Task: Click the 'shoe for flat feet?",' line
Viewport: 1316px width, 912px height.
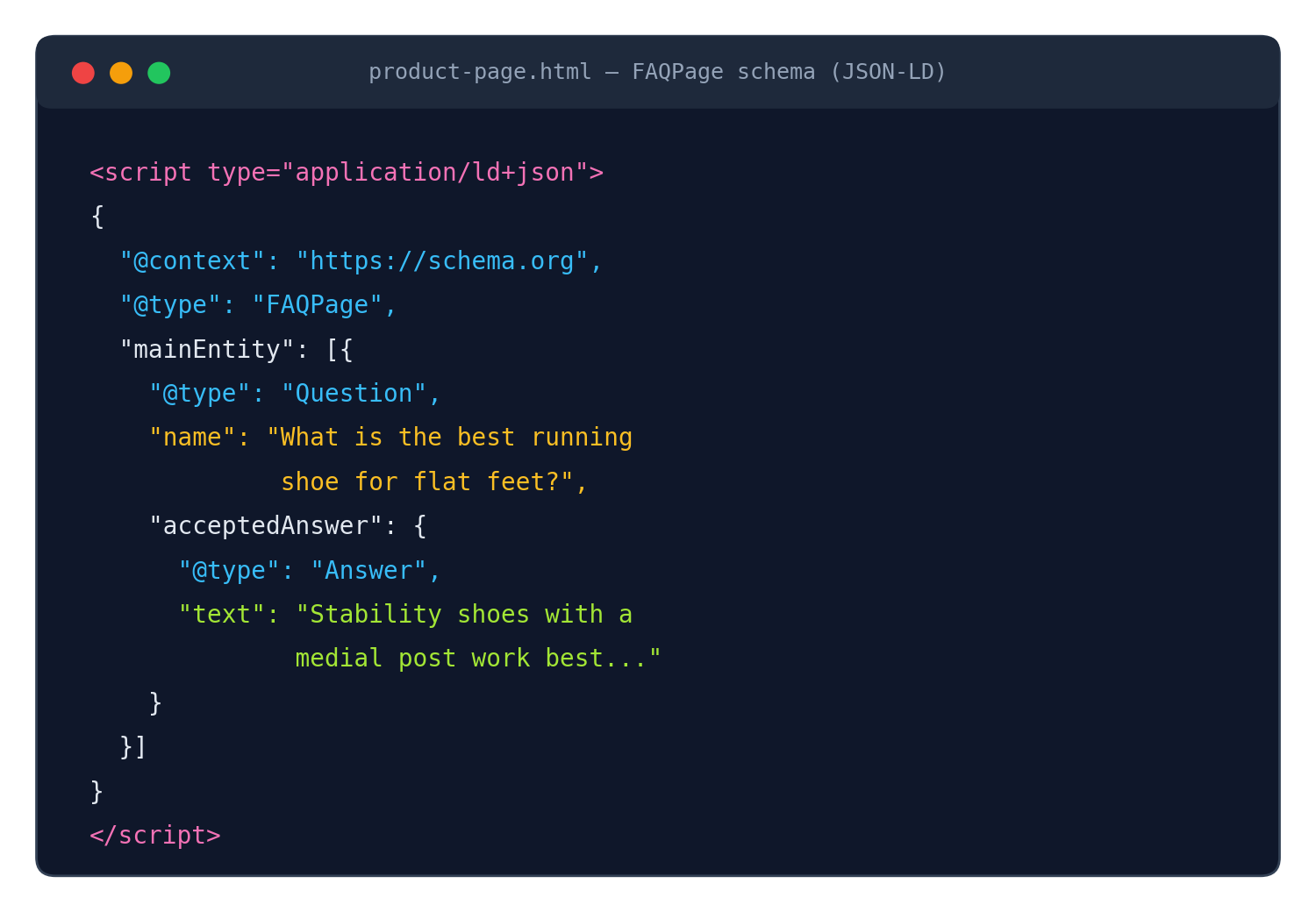Action: click(434, 482)
